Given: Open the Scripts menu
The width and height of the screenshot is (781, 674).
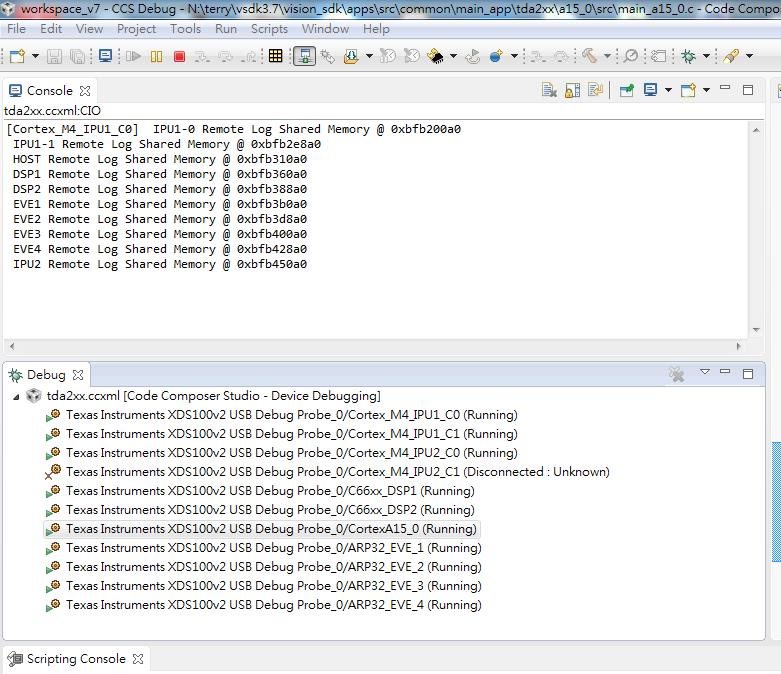Looking at the screenshot, I should click(269, 29).
